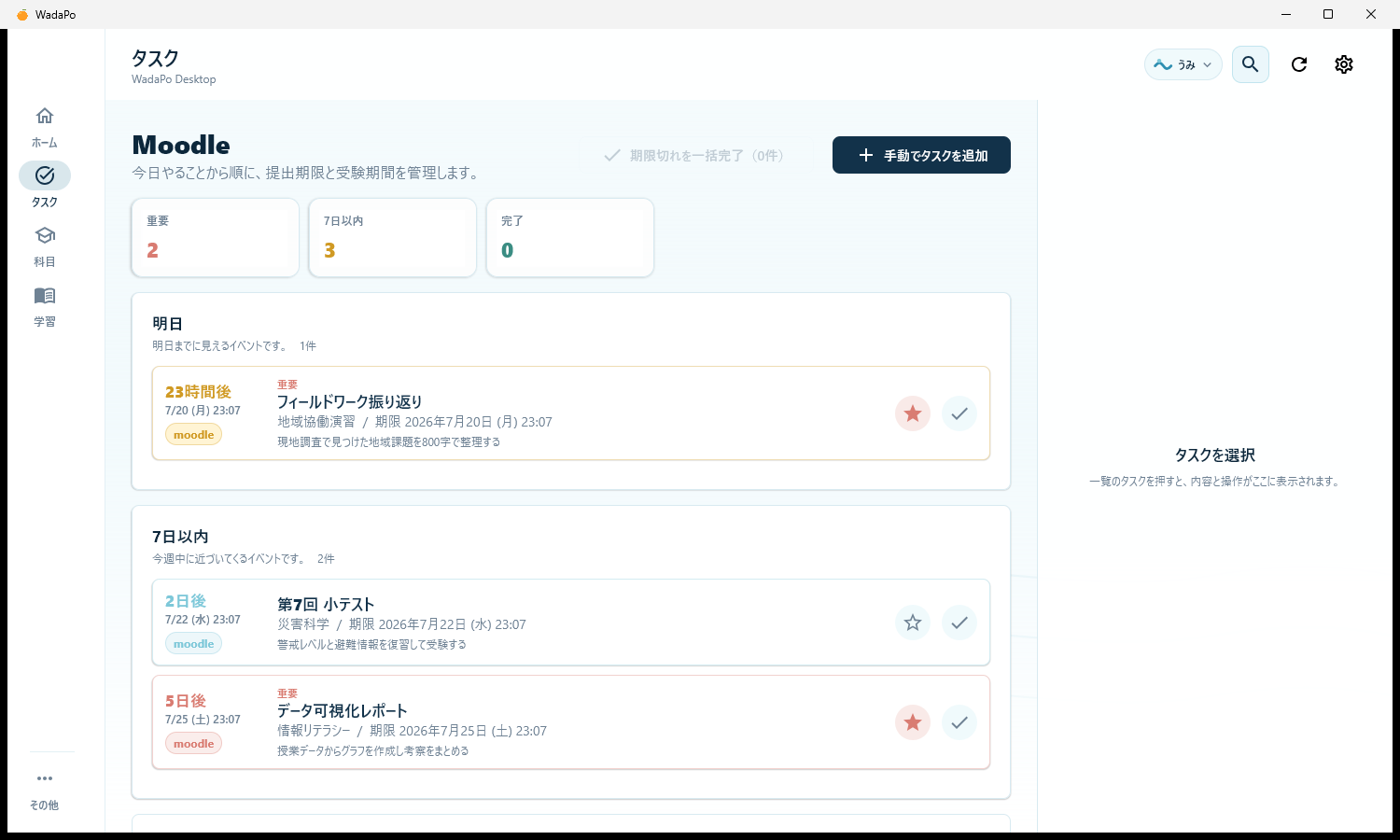Click the WadaPo title bar app icon
The width and height of the screenshot is (1400, 840).
[x=22, y=15]
